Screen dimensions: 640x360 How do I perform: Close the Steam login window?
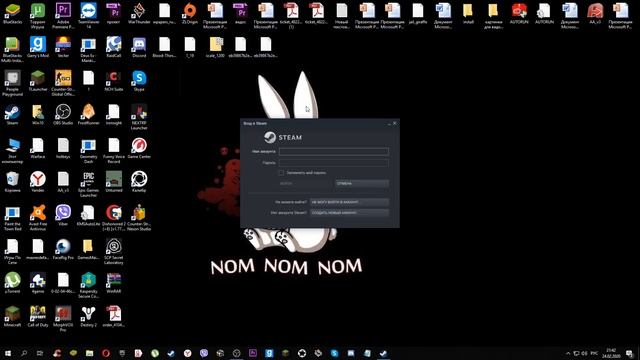pos(395,123)
